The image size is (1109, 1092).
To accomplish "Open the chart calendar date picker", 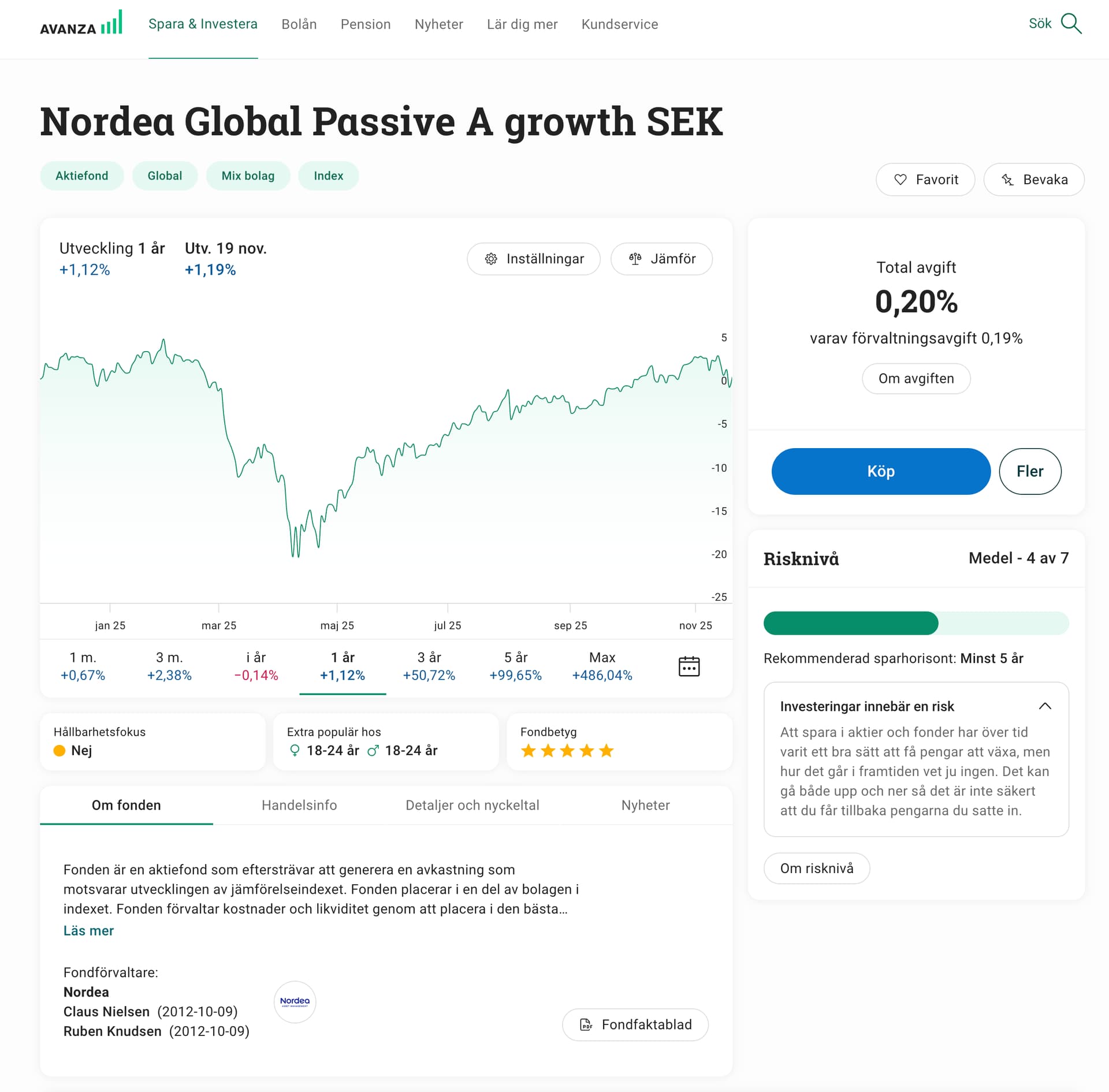I will click(689, 666).
